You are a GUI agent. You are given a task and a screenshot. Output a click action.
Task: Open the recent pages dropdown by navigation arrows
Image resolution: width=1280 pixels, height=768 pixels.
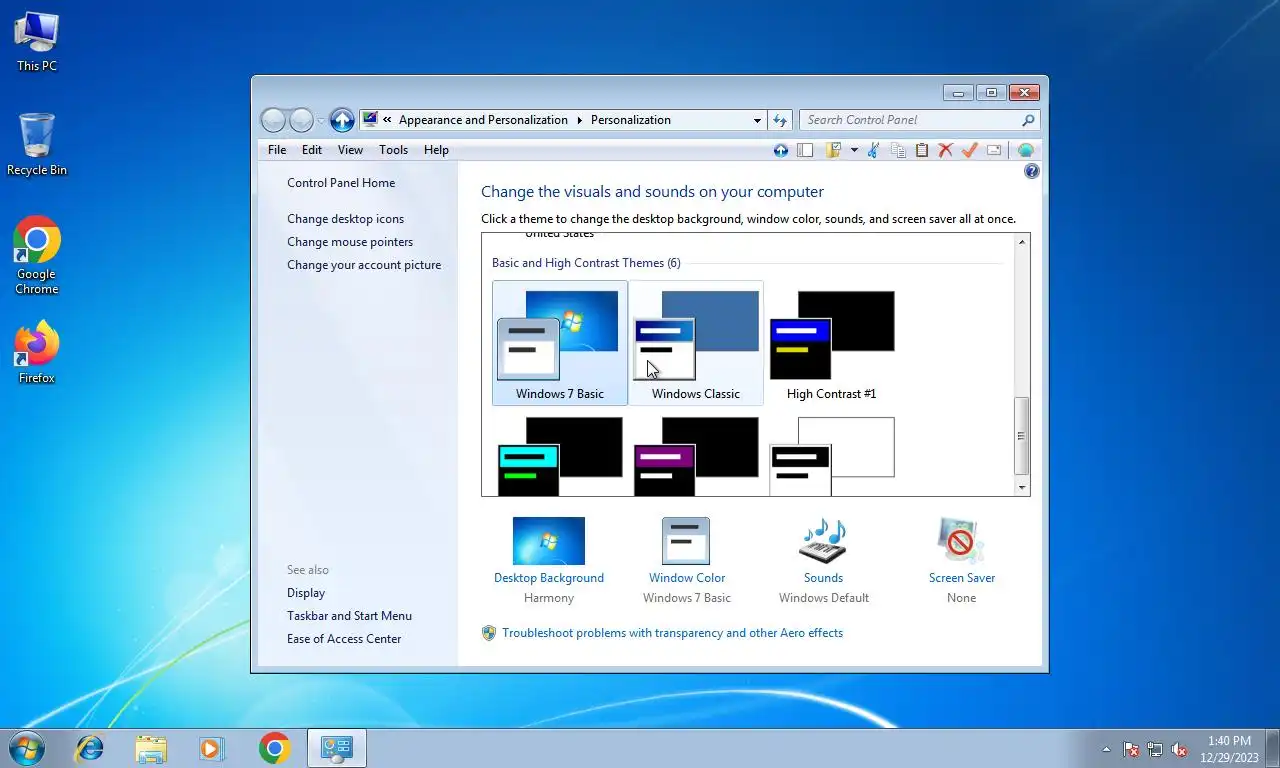[321, 120]
